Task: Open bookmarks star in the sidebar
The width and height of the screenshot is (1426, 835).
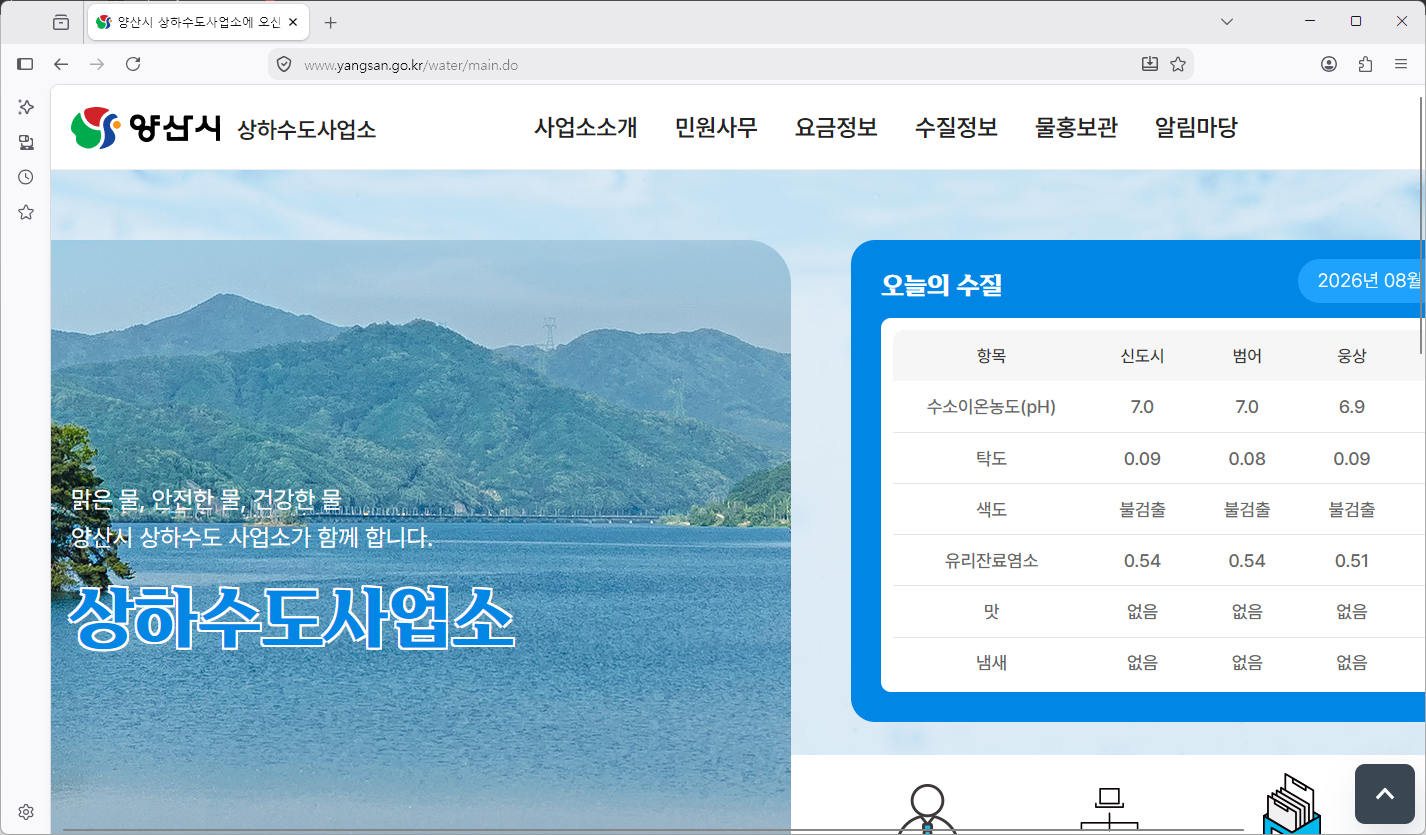Action: click(26, 212)
